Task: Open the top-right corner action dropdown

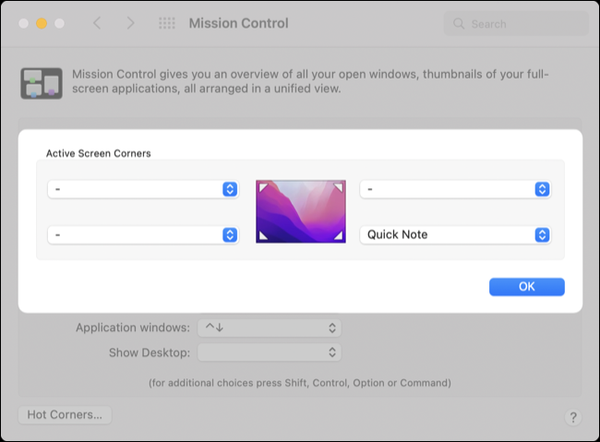Action: click(455, 189)
